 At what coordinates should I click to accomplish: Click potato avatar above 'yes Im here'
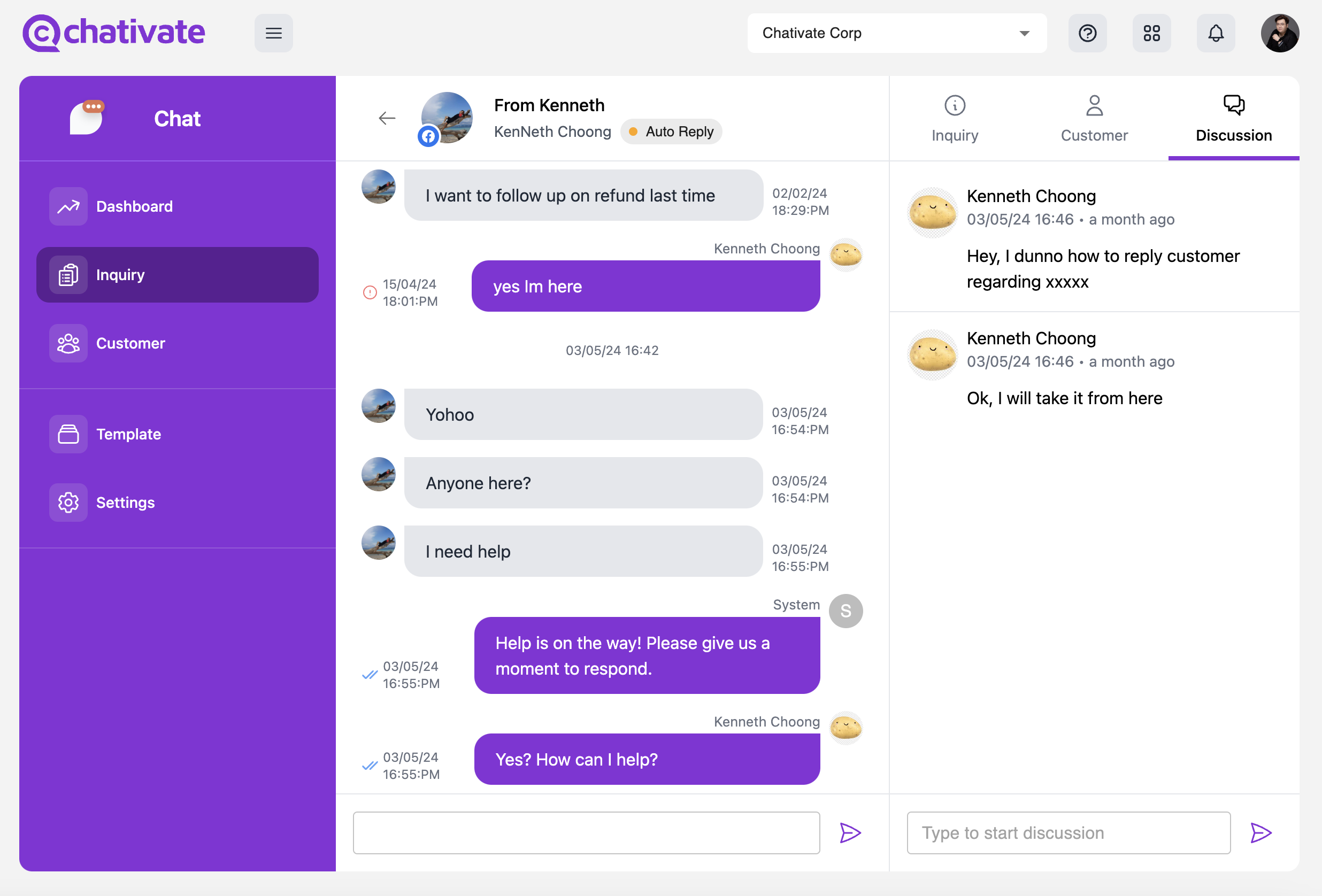click(x=846, y=254)
